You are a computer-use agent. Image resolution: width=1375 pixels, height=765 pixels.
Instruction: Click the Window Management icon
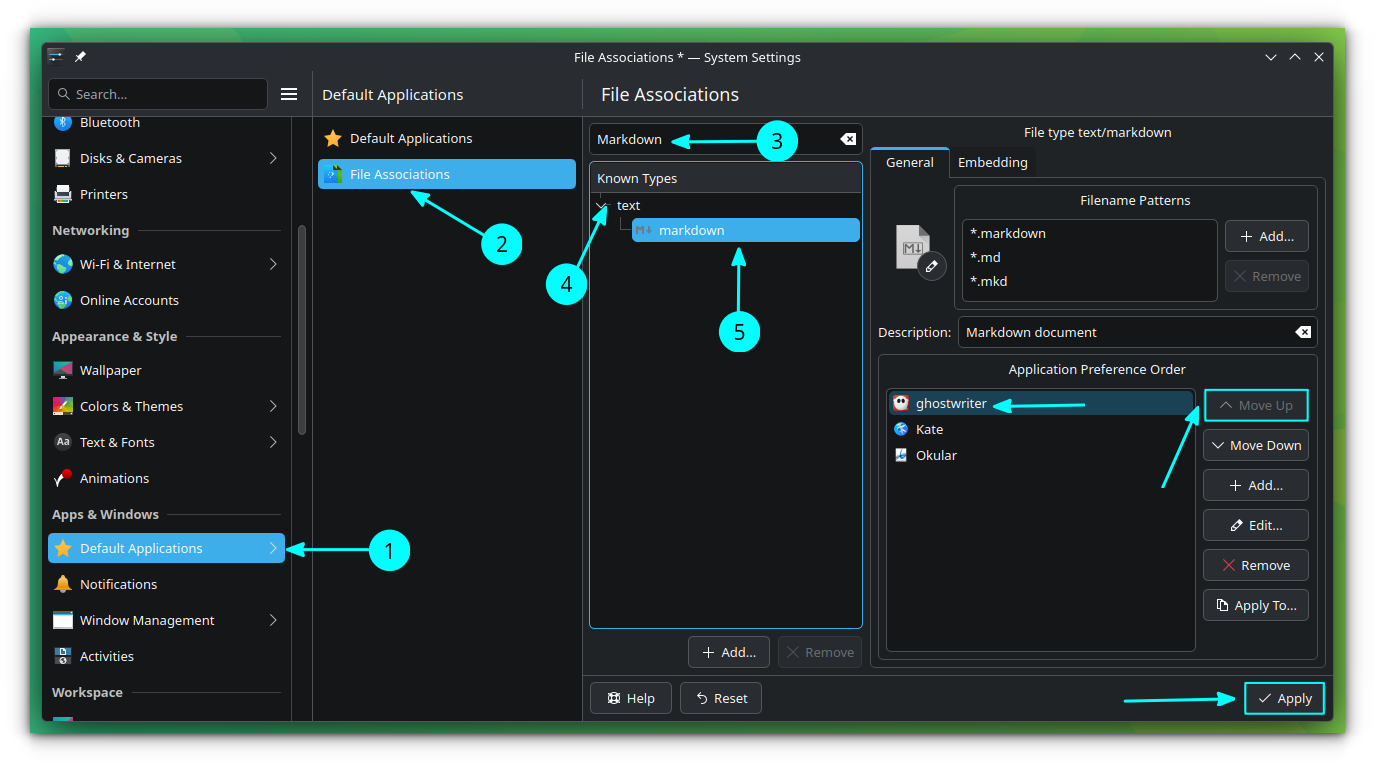(x=63, y=620)
